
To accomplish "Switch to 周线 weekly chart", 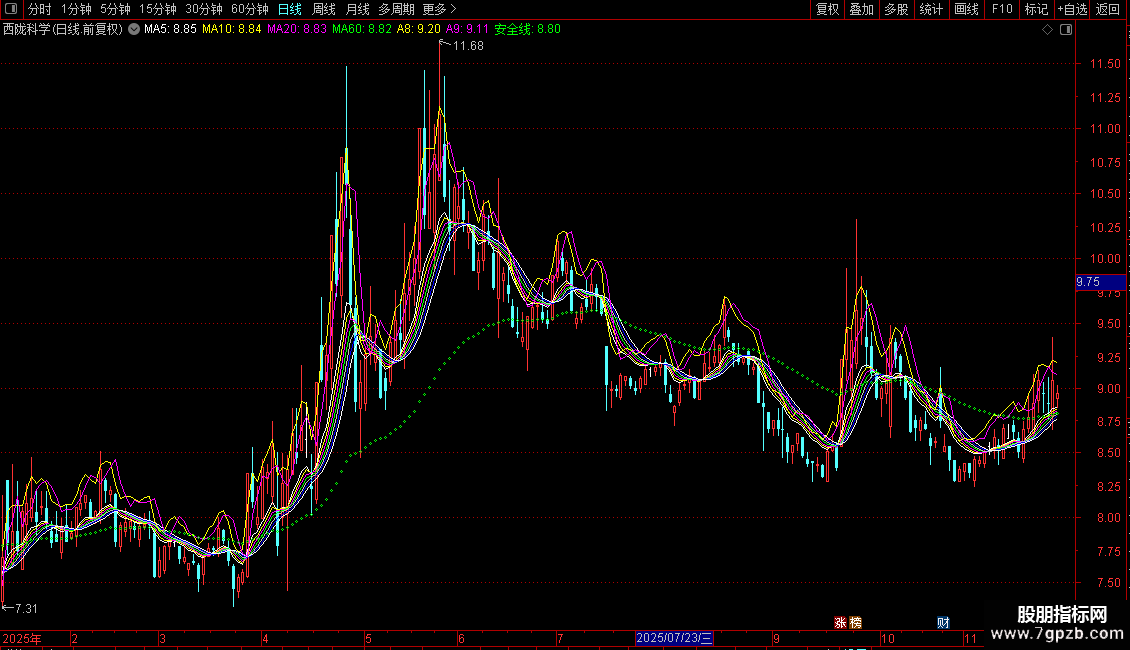I will [x=324, y=9].
